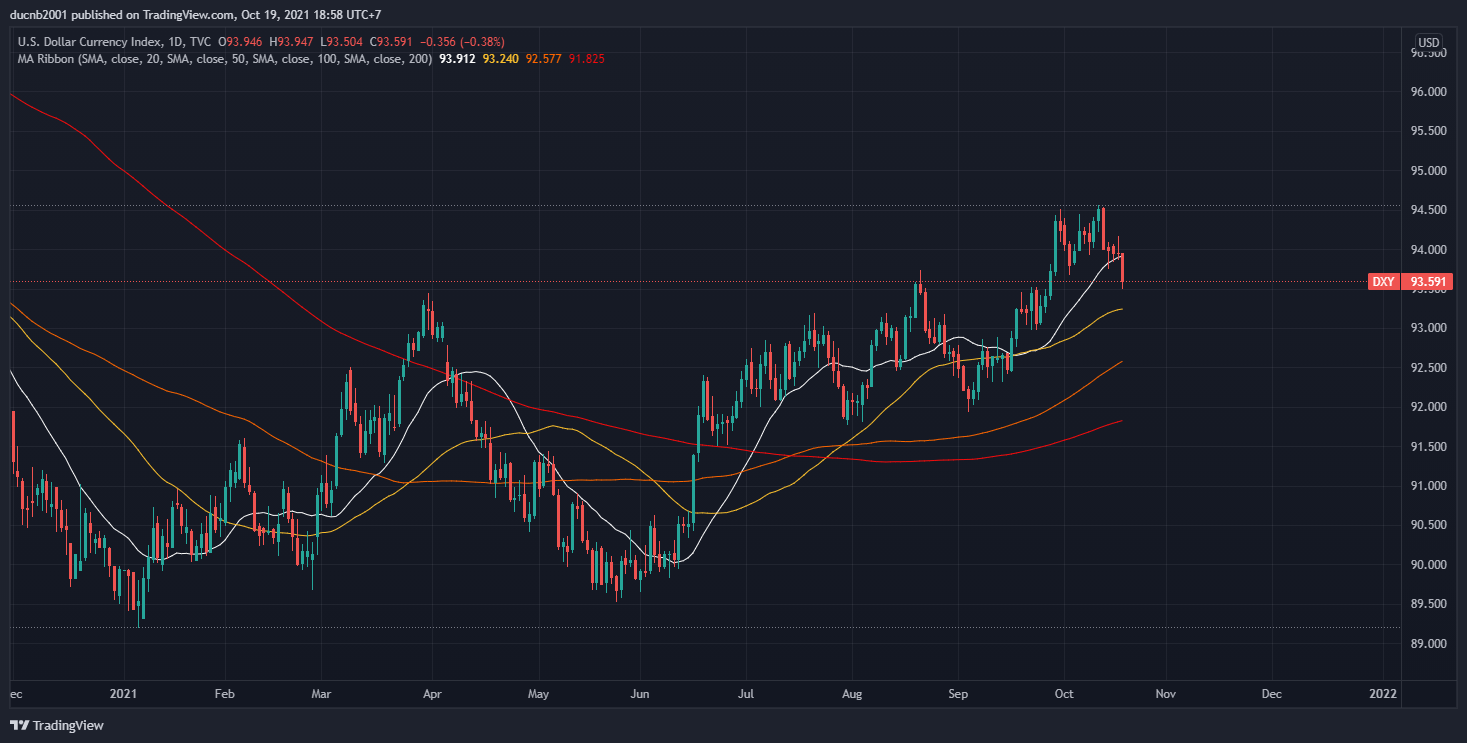Click the 2021 label on time axis
The height and width of the screenshot is (743, 1467).
[x=124, y=693]
